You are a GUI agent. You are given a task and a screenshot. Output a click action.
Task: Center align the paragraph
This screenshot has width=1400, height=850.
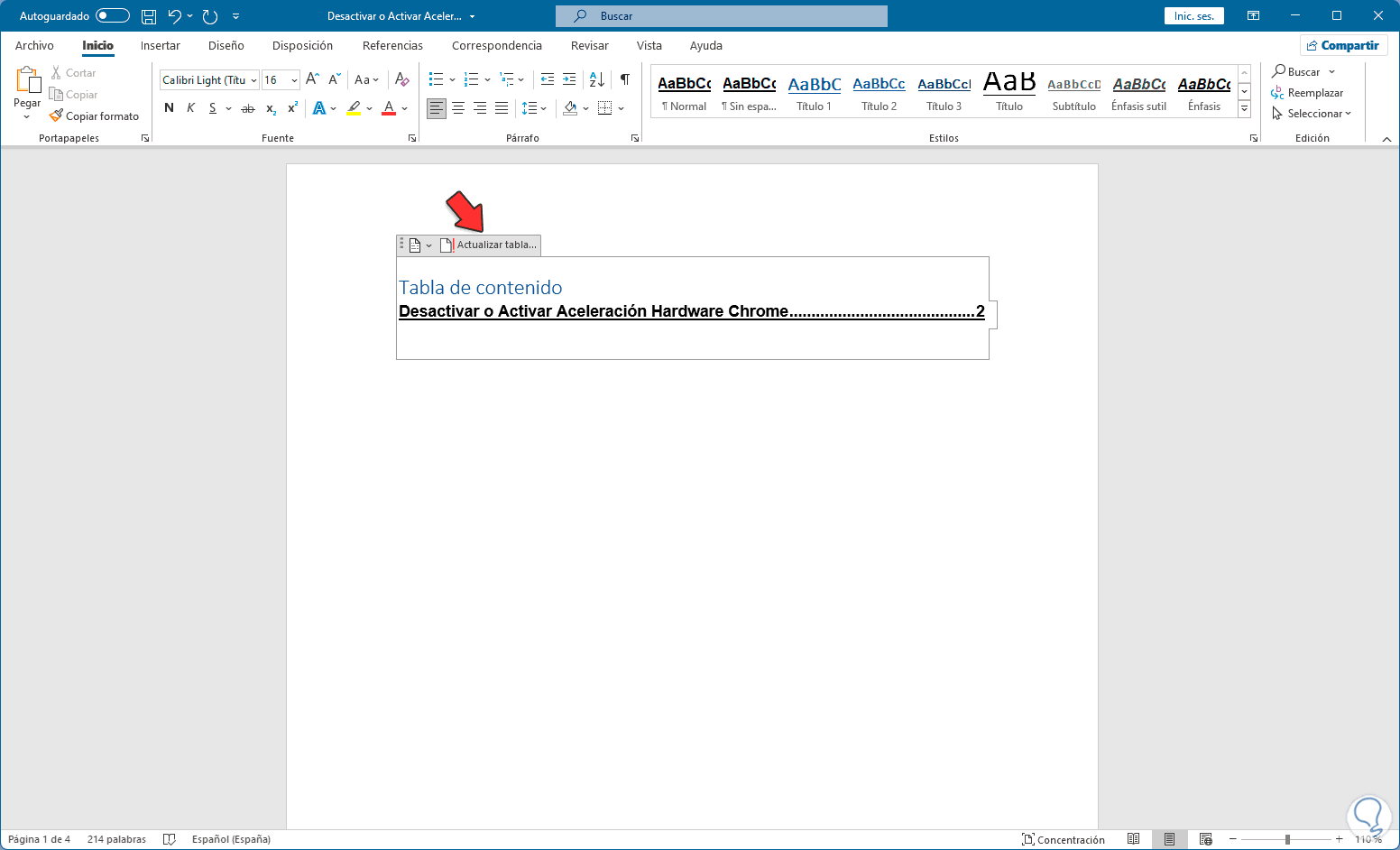click(x=458, y=108)
